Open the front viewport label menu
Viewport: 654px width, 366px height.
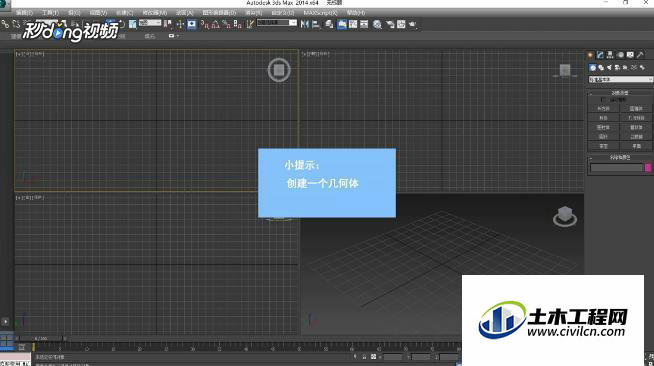pos(315,54)
